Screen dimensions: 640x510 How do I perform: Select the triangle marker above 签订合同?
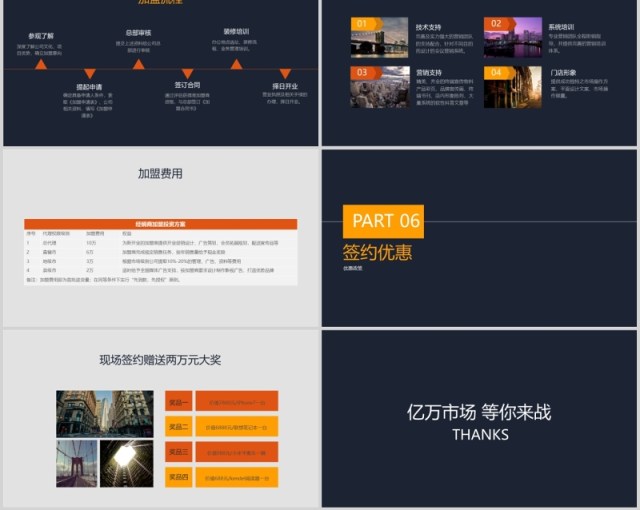point(187,74)
